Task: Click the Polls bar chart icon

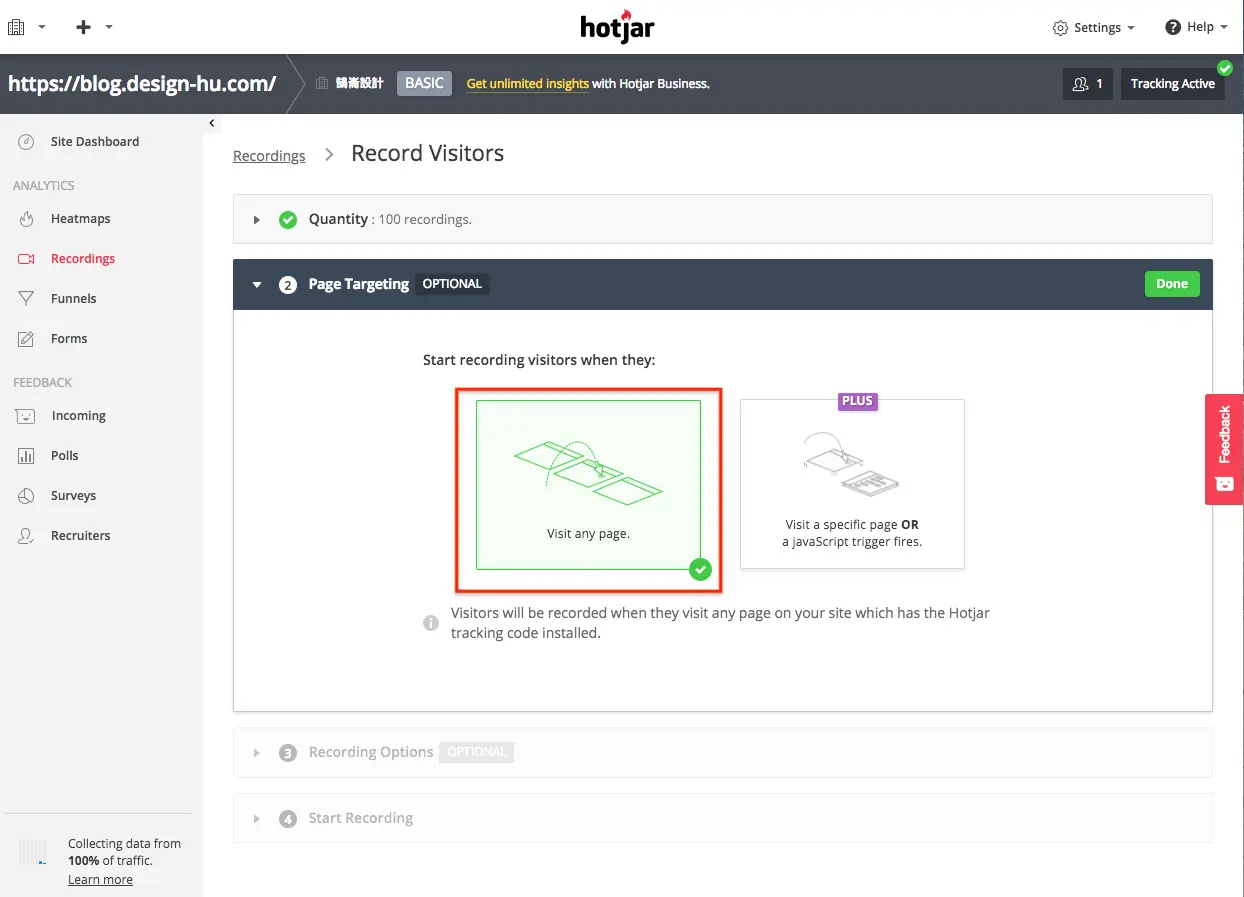Action: pyautogui.click(x=27, y=456)
